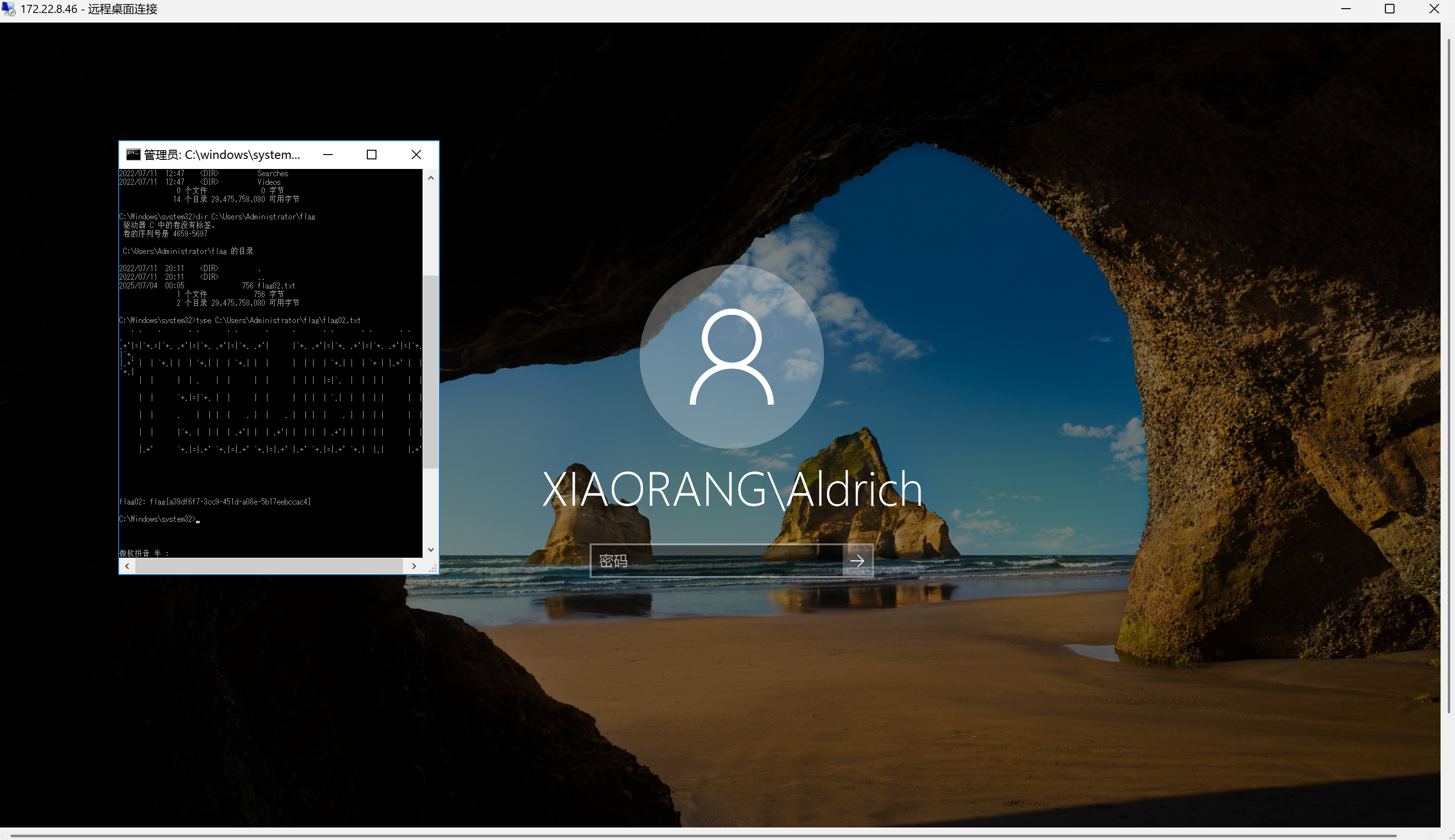Viewport: 1455px width, 840px height.
Task: Maximize the administrator cmd window
Action: coord(372,154)
